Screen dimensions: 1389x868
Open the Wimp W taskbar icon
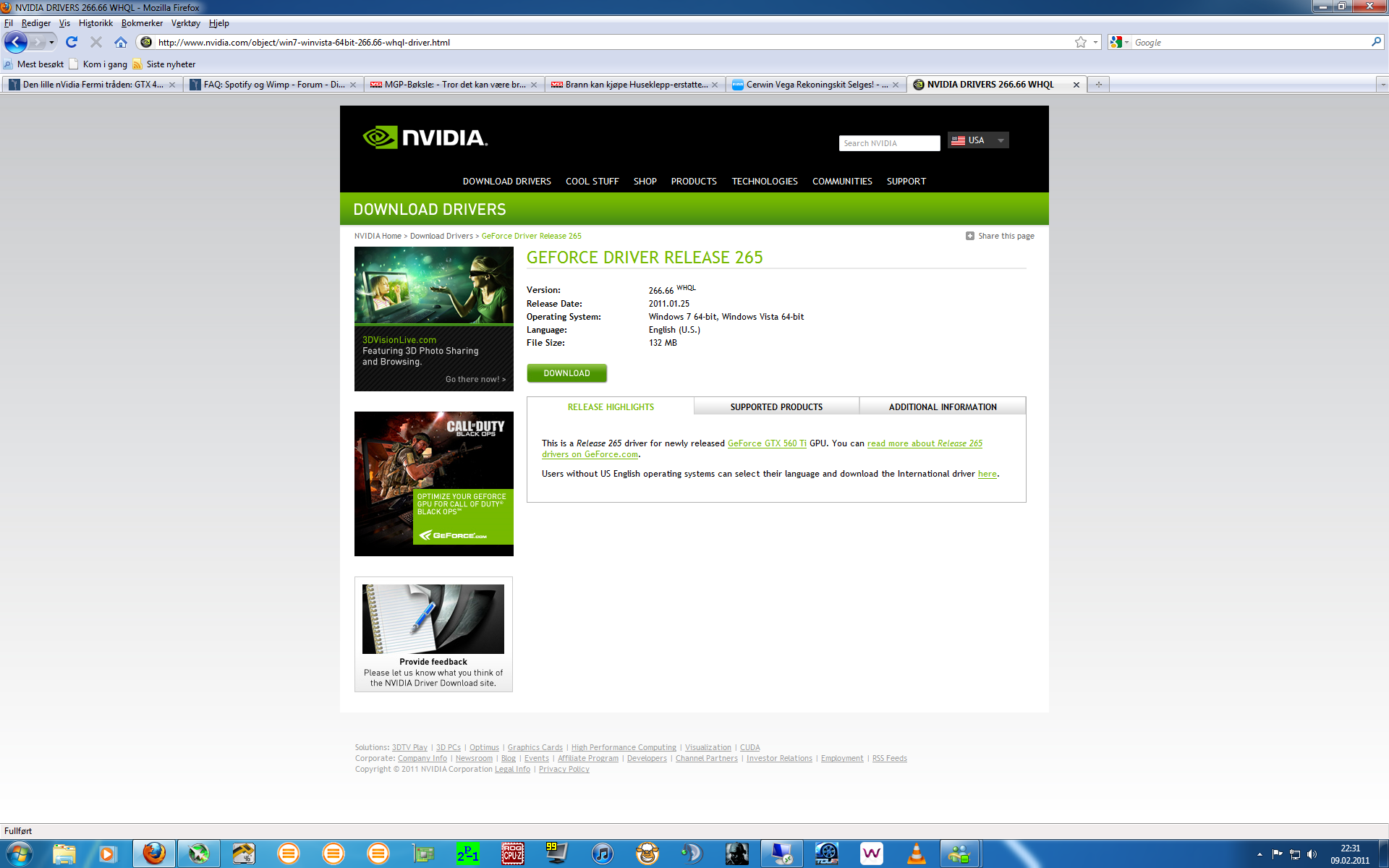[x=871, y=854]
